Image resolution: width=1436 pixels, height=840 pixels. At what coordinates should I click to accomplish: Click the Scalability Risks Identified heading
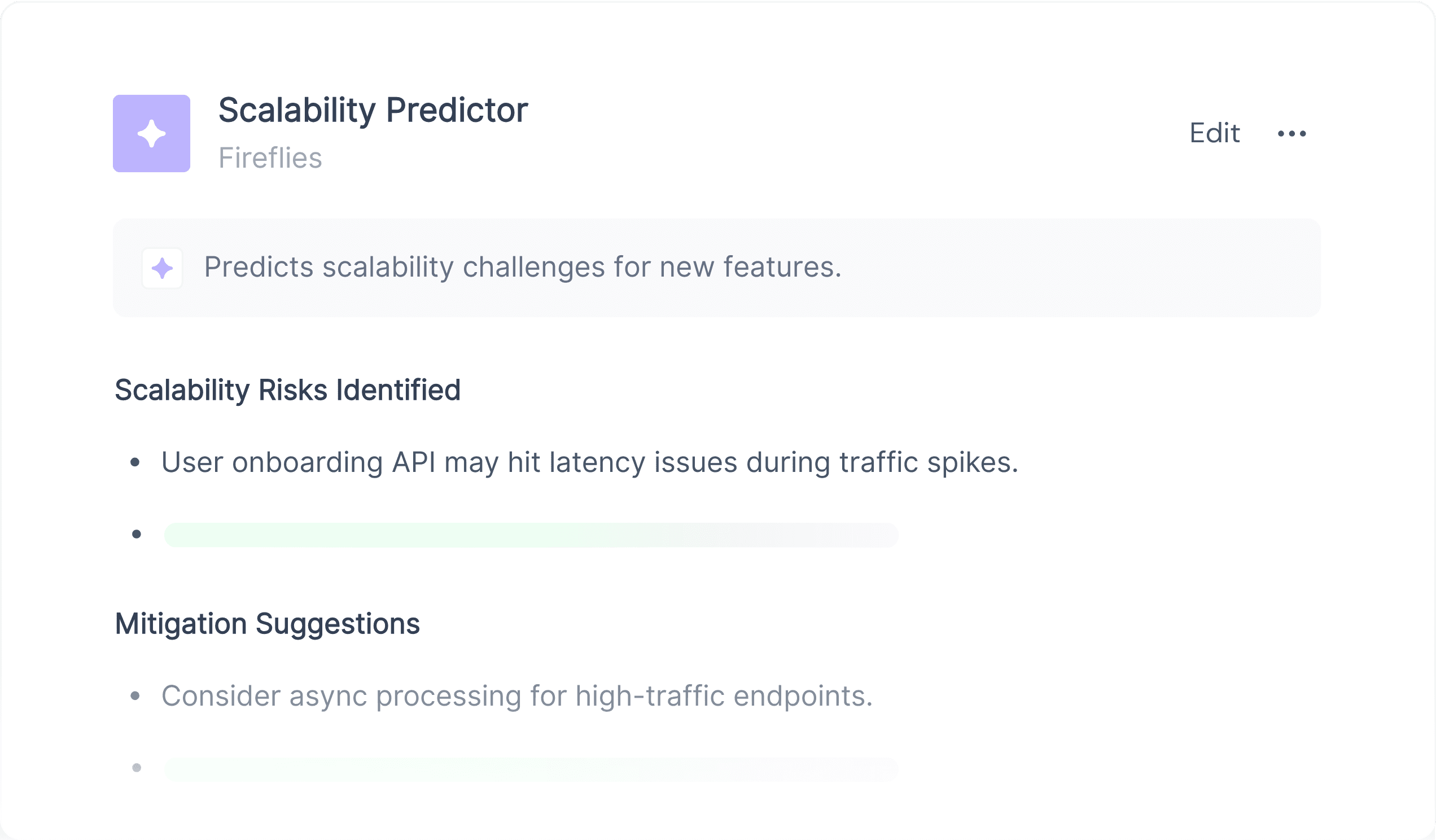tap(288, 391)
